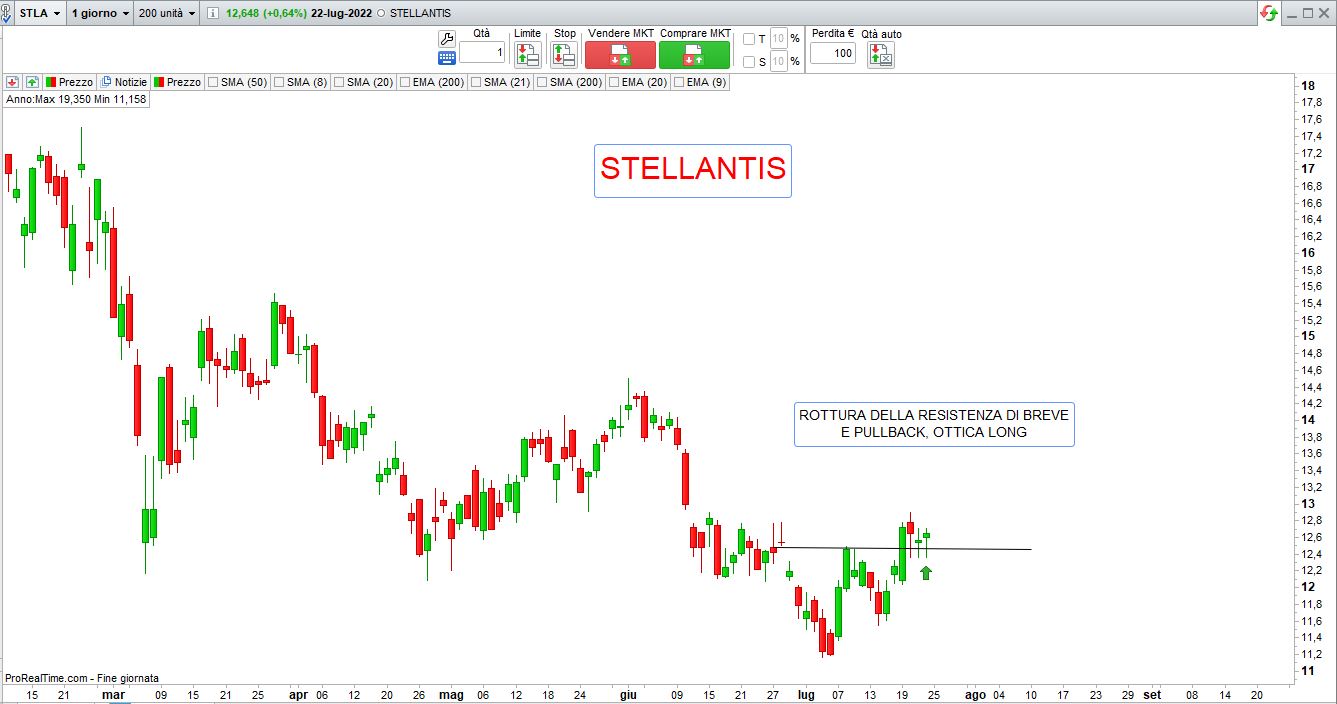Select the red STELLANTIS title text box
The height and width of the screenshot is (704, 1337).
(693, 170)
